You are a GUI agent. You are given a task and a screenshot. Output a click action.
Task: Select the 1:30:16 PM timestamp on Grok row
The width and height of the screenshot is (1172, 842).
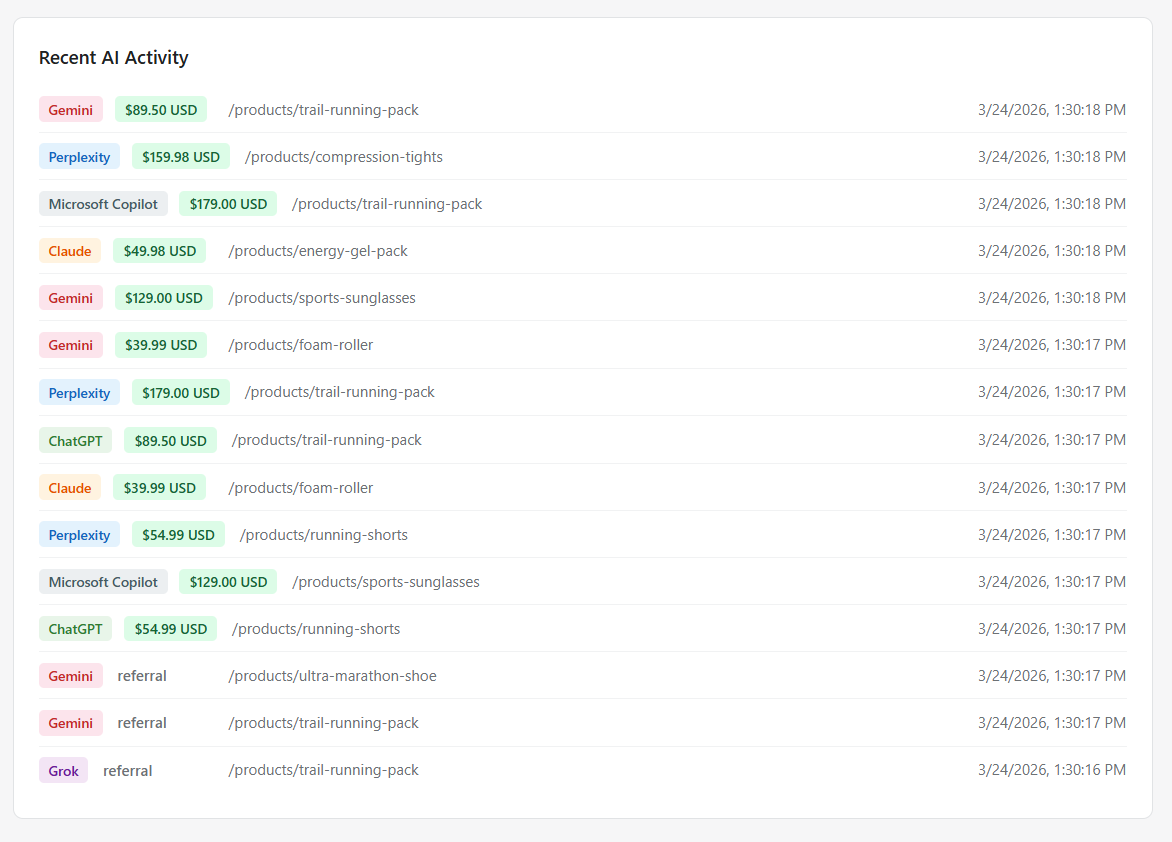point(1052,770)
